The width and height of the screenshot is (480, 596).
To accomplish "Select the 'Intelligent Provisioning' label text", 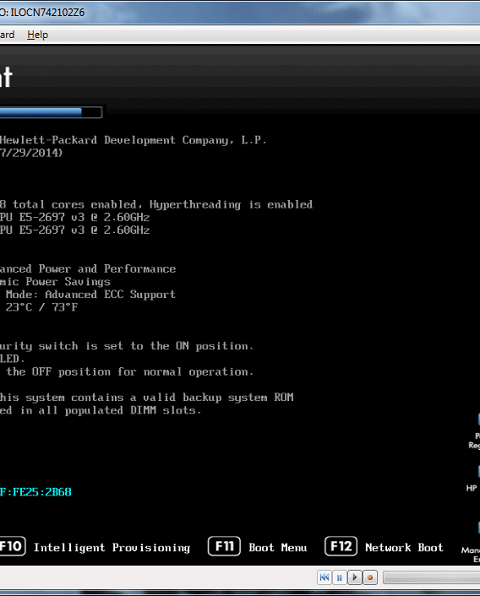I will (112, 548).
